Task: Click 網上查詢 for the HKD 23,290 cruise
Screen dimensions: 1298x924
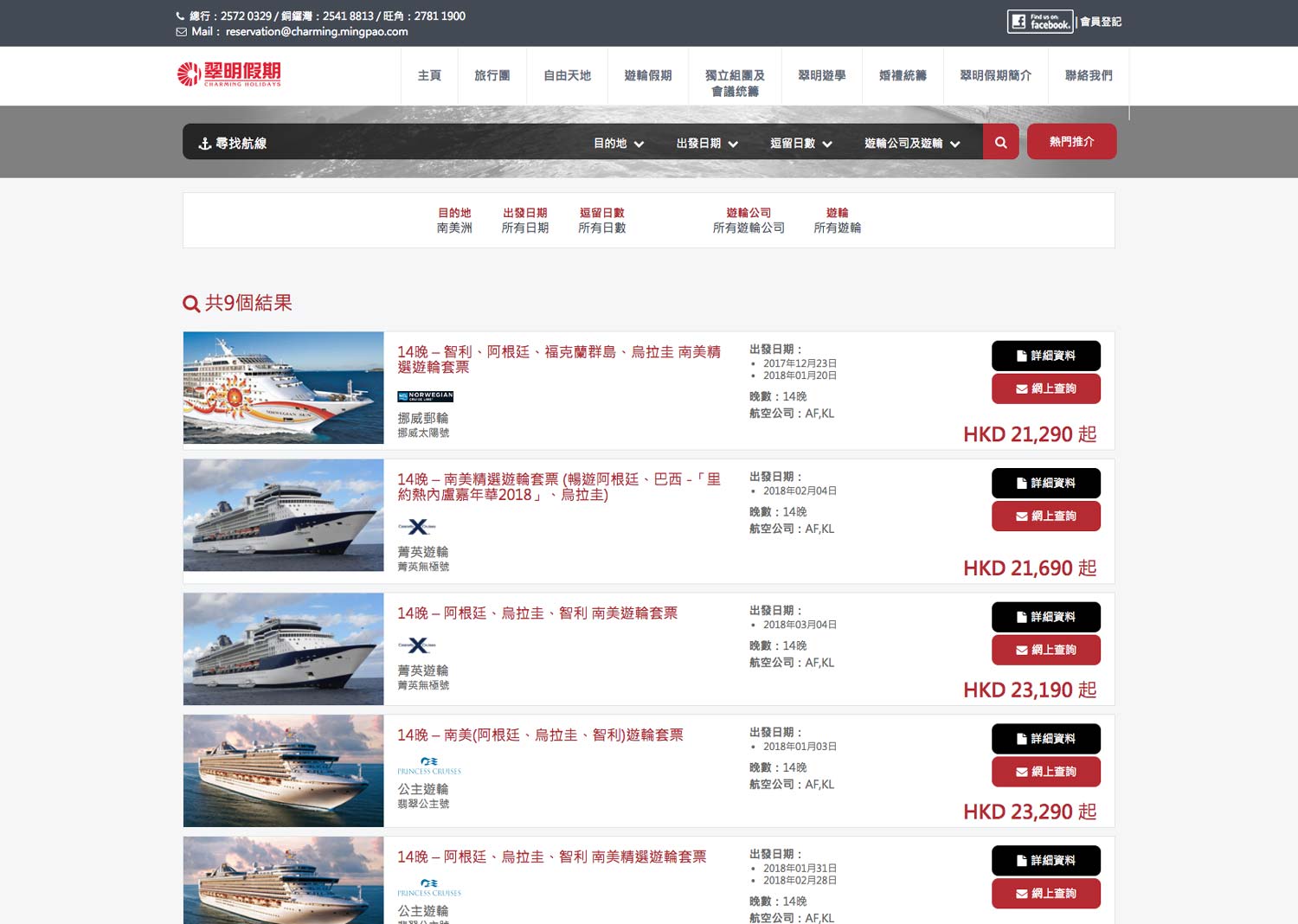Action: 1046,772
